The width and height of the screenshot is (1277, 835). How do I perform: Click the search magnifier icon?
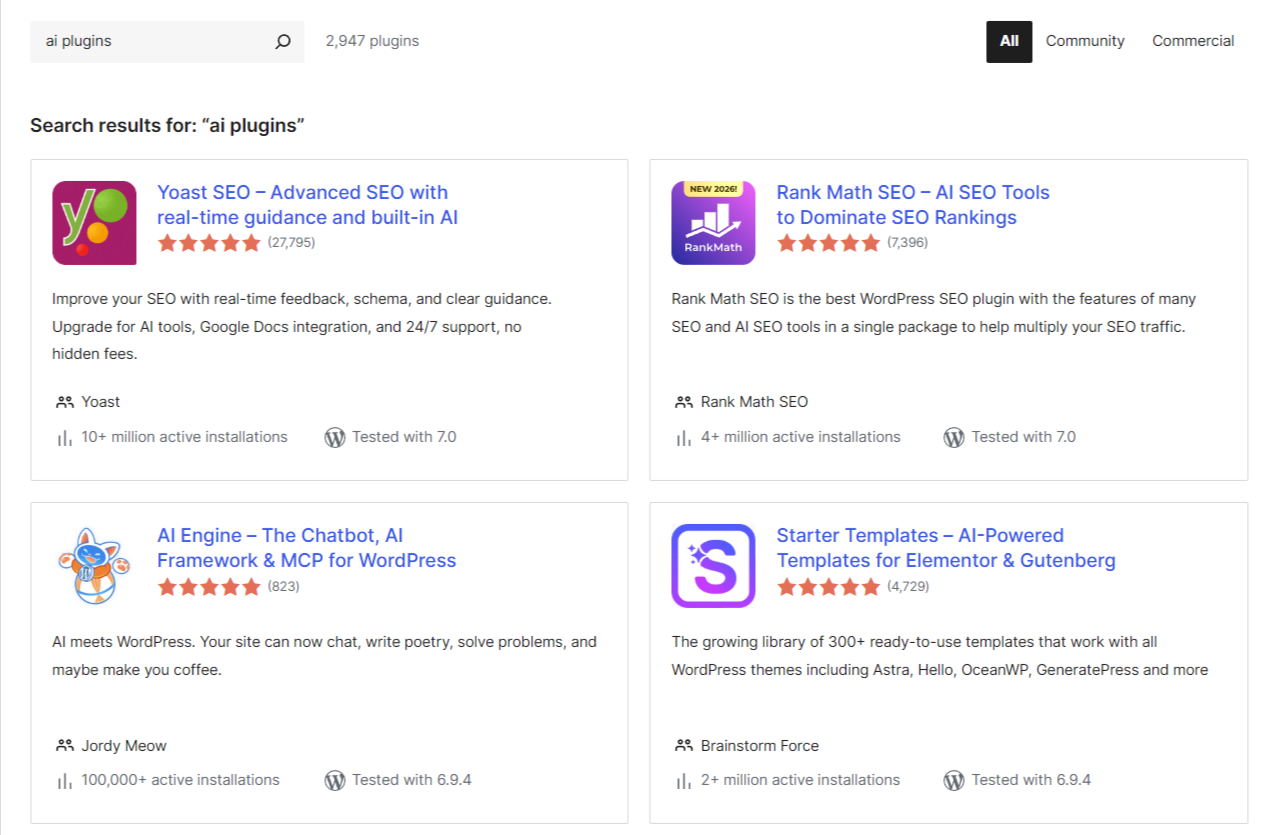pos(283,41)
